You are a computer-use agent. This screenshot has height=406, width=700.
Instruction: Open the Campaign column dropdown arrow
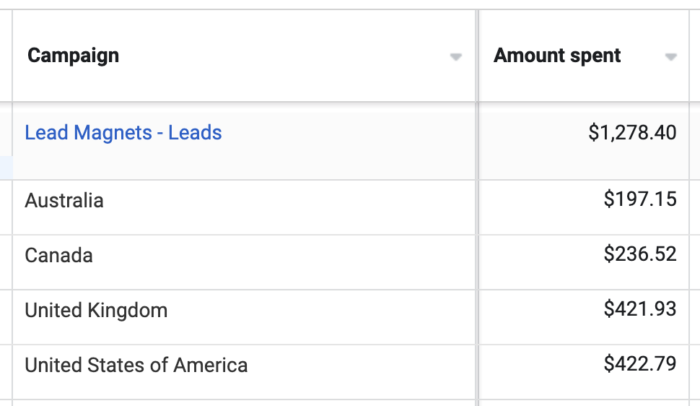[456, 57]
